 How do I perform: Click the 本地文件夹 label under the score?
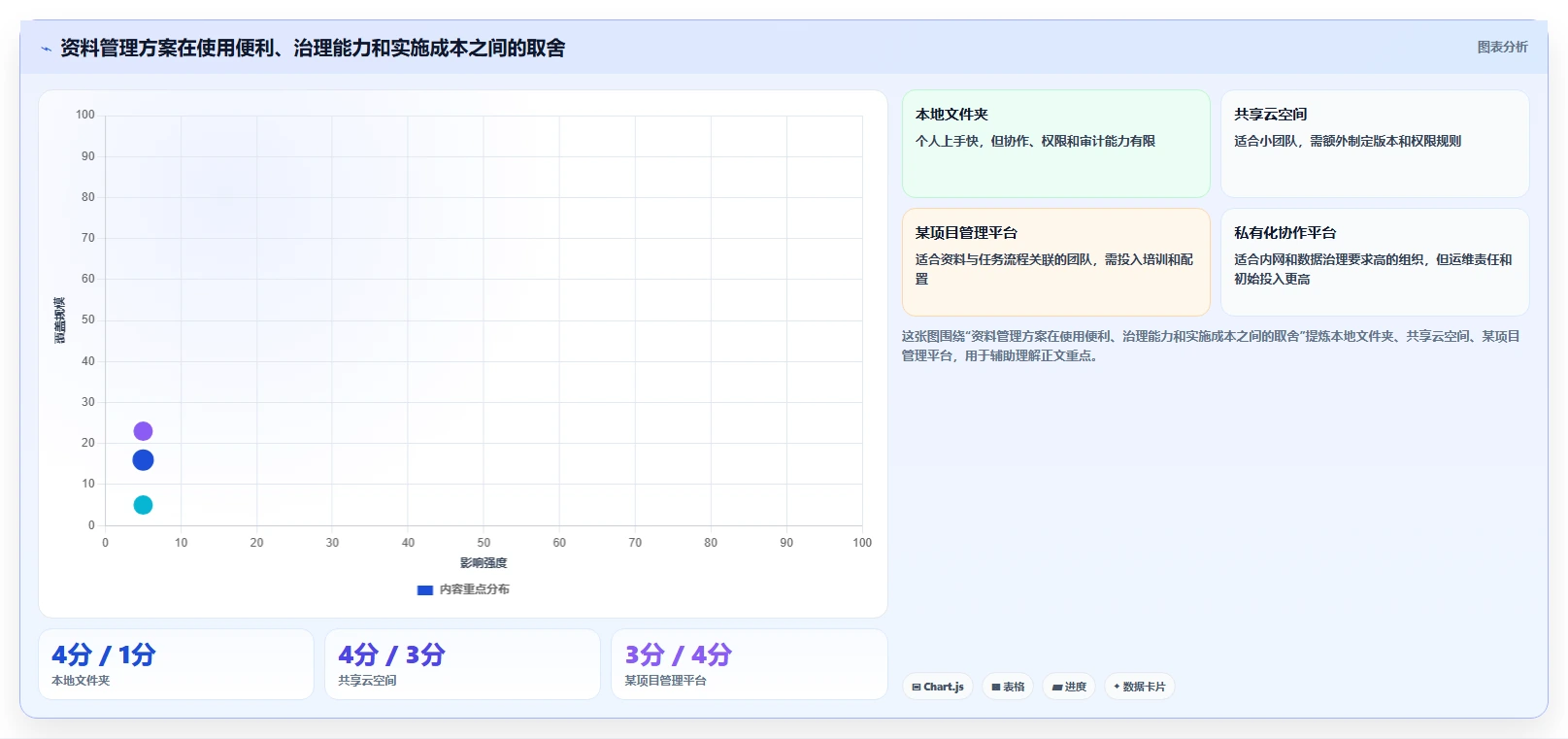point(81,681)
